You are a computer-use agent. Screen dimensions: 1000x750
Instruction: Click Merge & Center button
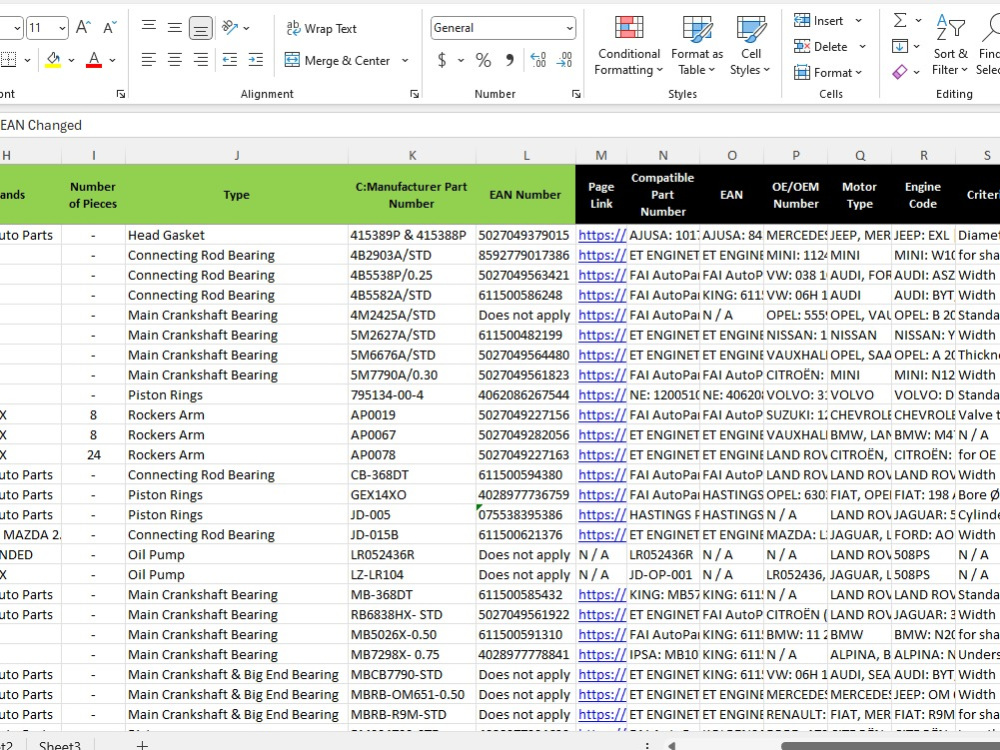337,61
